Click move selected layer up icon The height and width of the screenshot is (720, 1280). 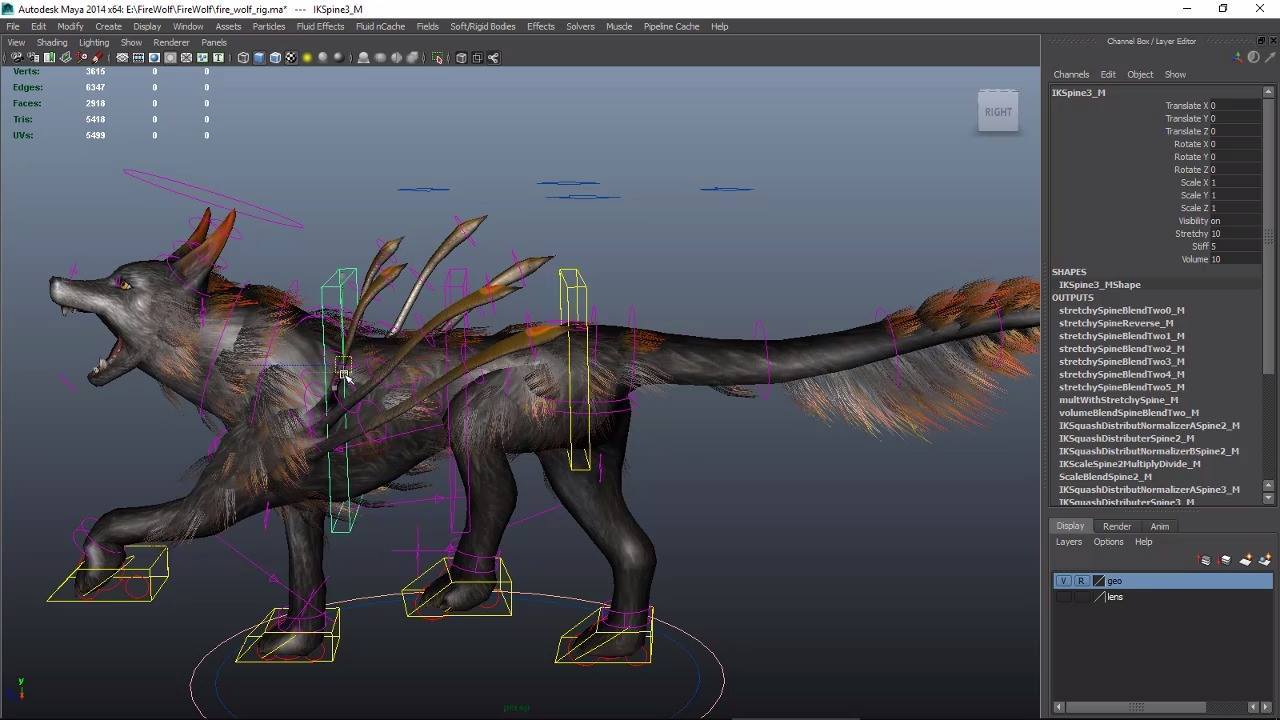(x=1205, y=560)
